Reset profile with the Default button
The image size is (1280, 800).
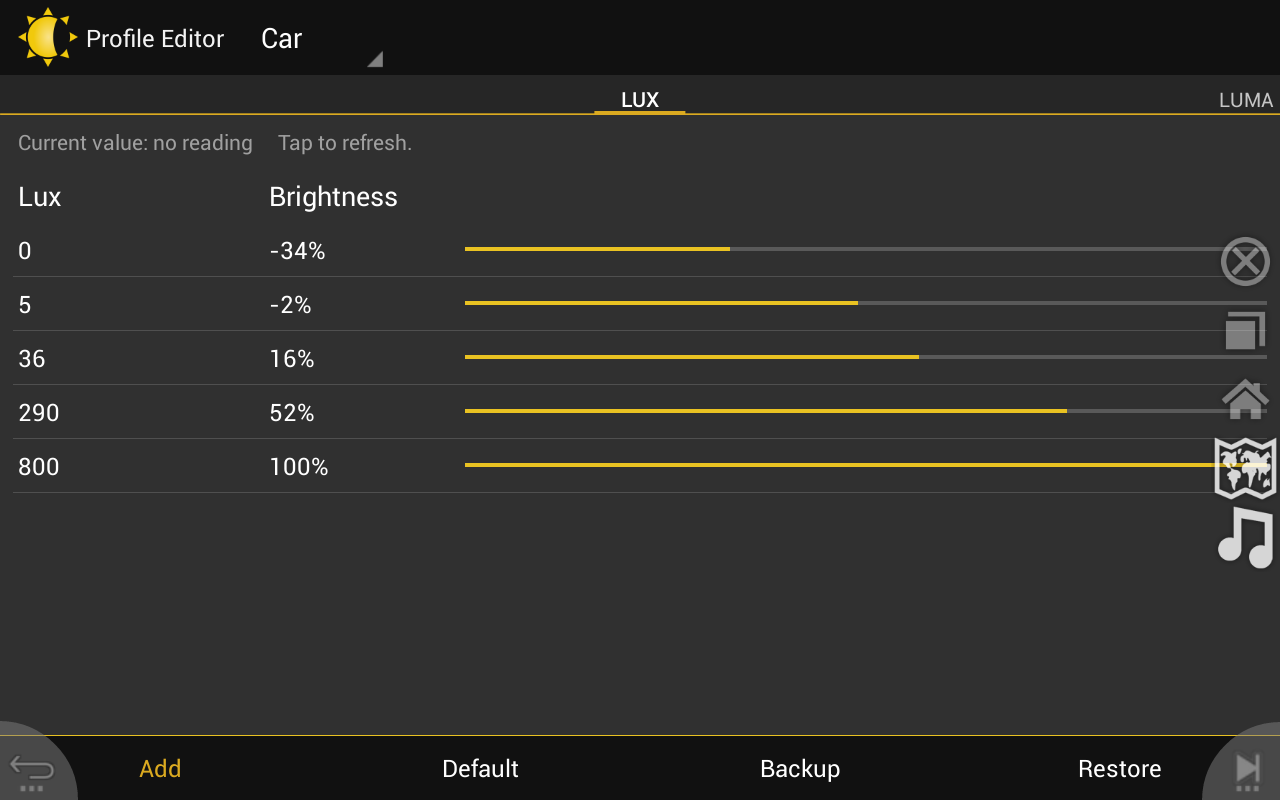480,769
